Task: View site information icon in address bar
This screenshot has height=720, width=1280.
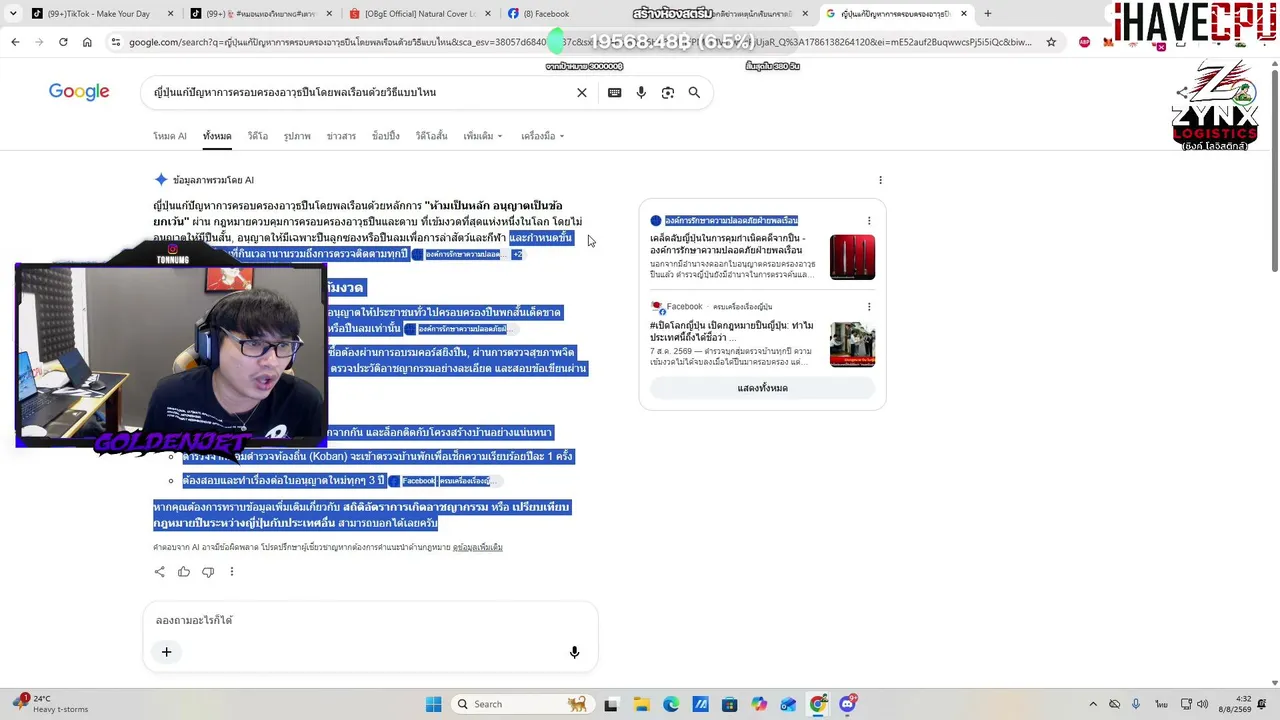Action: coord(116,42)
